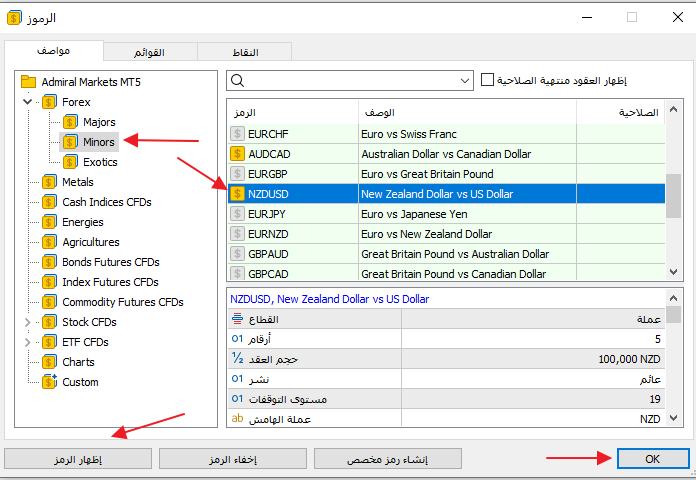
Task: Click properties panel scroll down arrow
Action: pos(673,418)
